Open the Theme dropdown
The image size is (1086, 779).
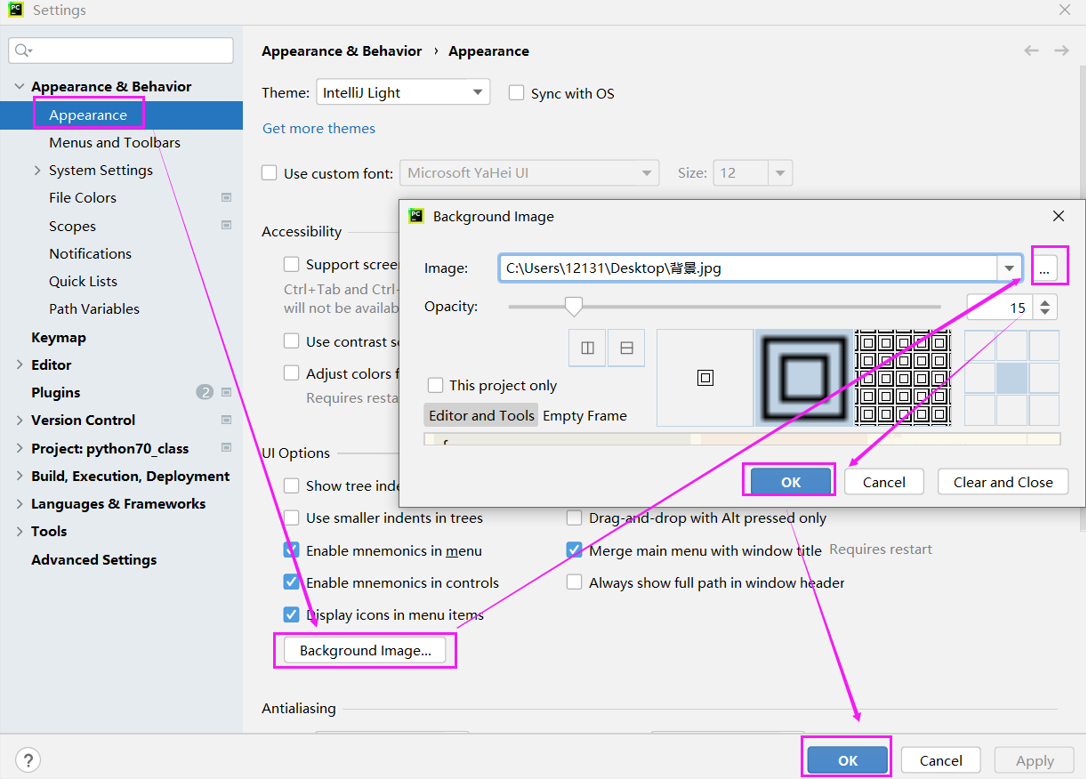402,93
